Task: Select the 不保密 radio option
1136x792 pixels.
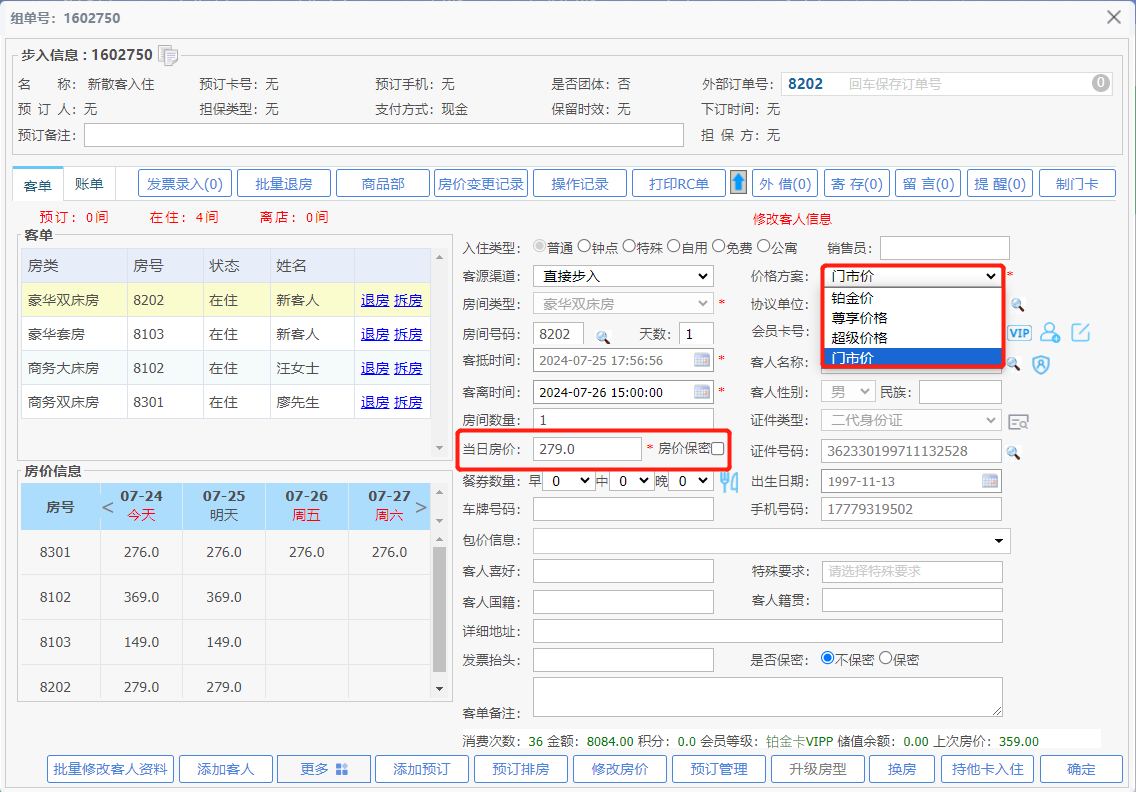Action: pos(827,658)
